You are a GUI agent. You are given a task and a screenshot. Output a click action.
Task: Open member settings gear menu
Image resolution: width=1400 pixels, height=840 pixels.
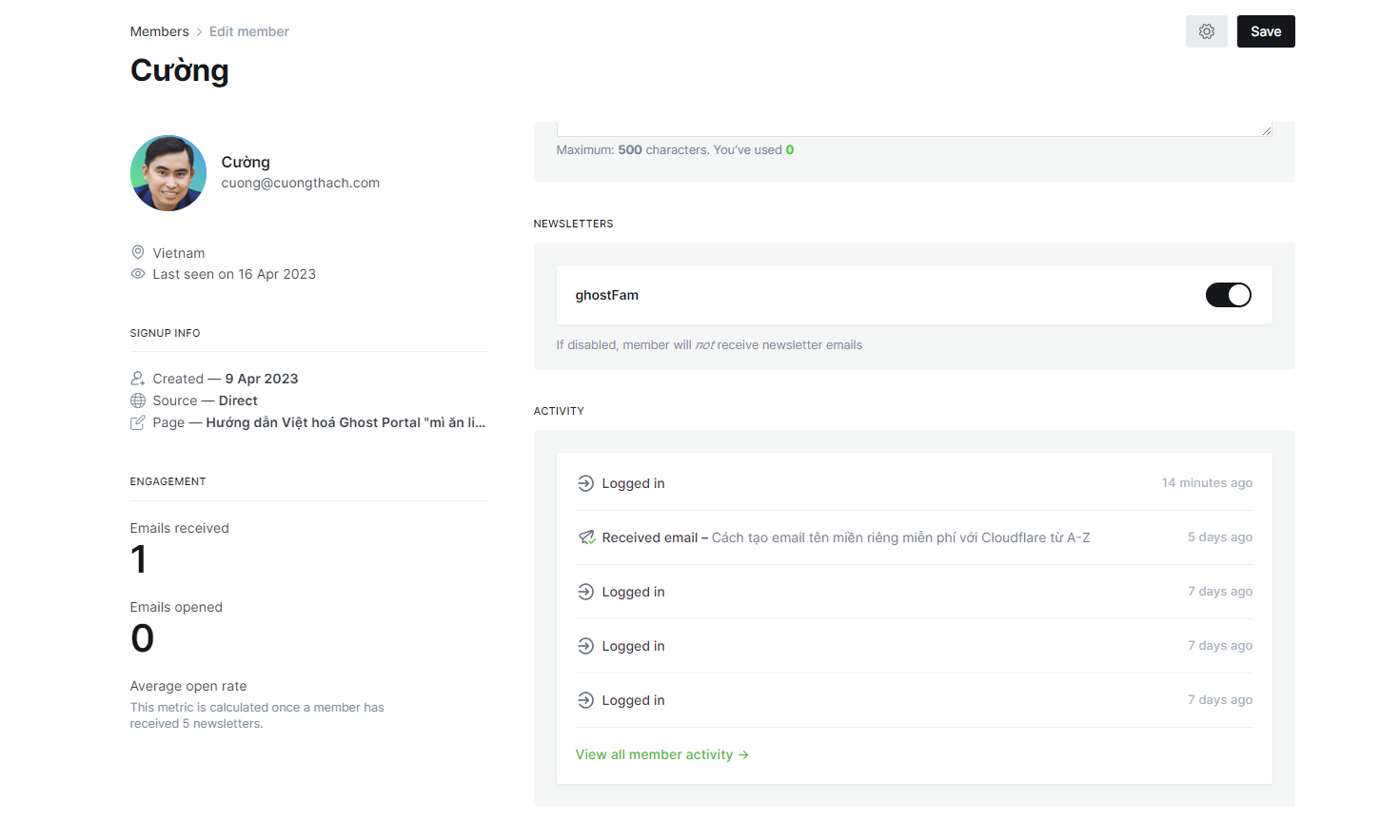[1206, 31]
